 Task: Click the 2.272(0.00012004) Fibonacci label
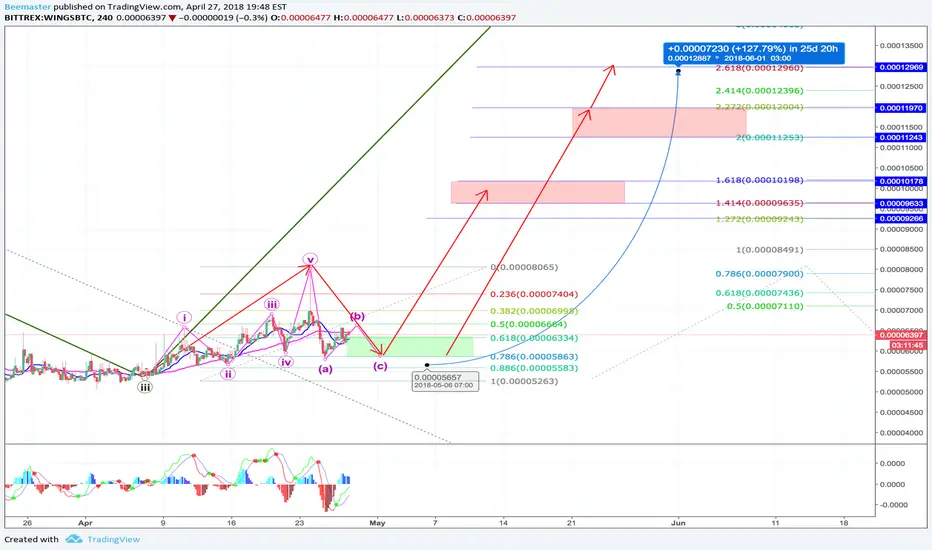pos(760,107)
